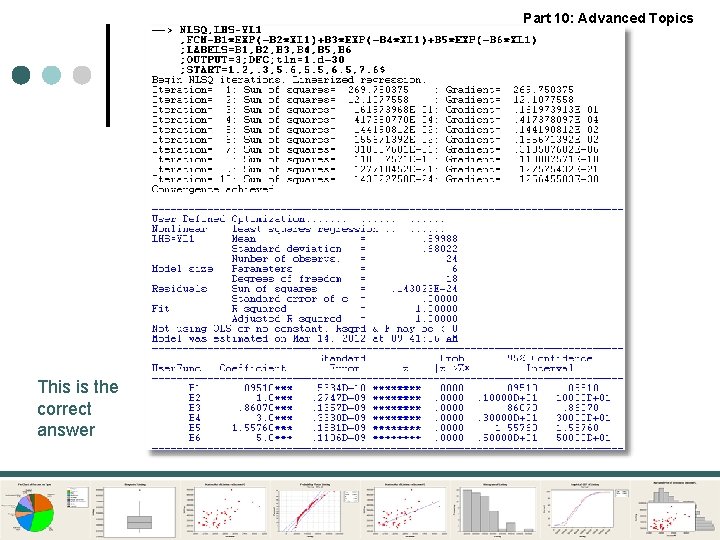Click the 'Model was estimated on Mar 14' line
The height and width of the screenshot is (540, 720).
[x=304, y=339]
